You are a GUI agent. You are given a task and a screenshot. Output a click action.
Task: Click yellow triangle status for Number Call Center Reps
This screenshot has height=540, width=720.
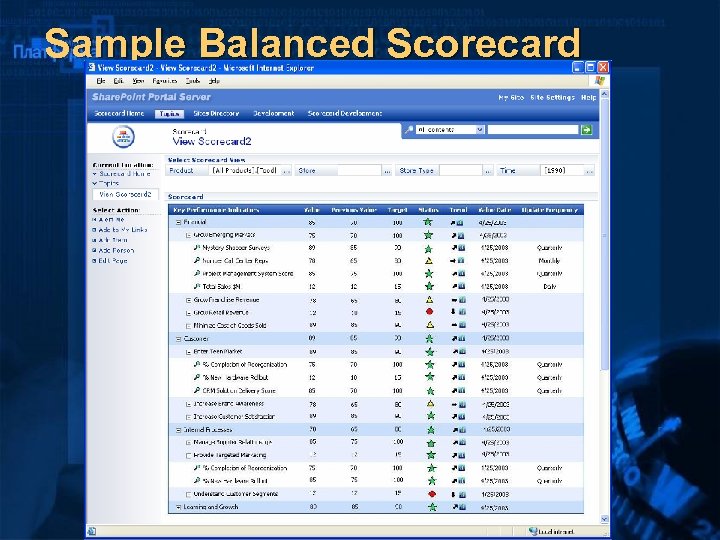(x=428, y=261)
